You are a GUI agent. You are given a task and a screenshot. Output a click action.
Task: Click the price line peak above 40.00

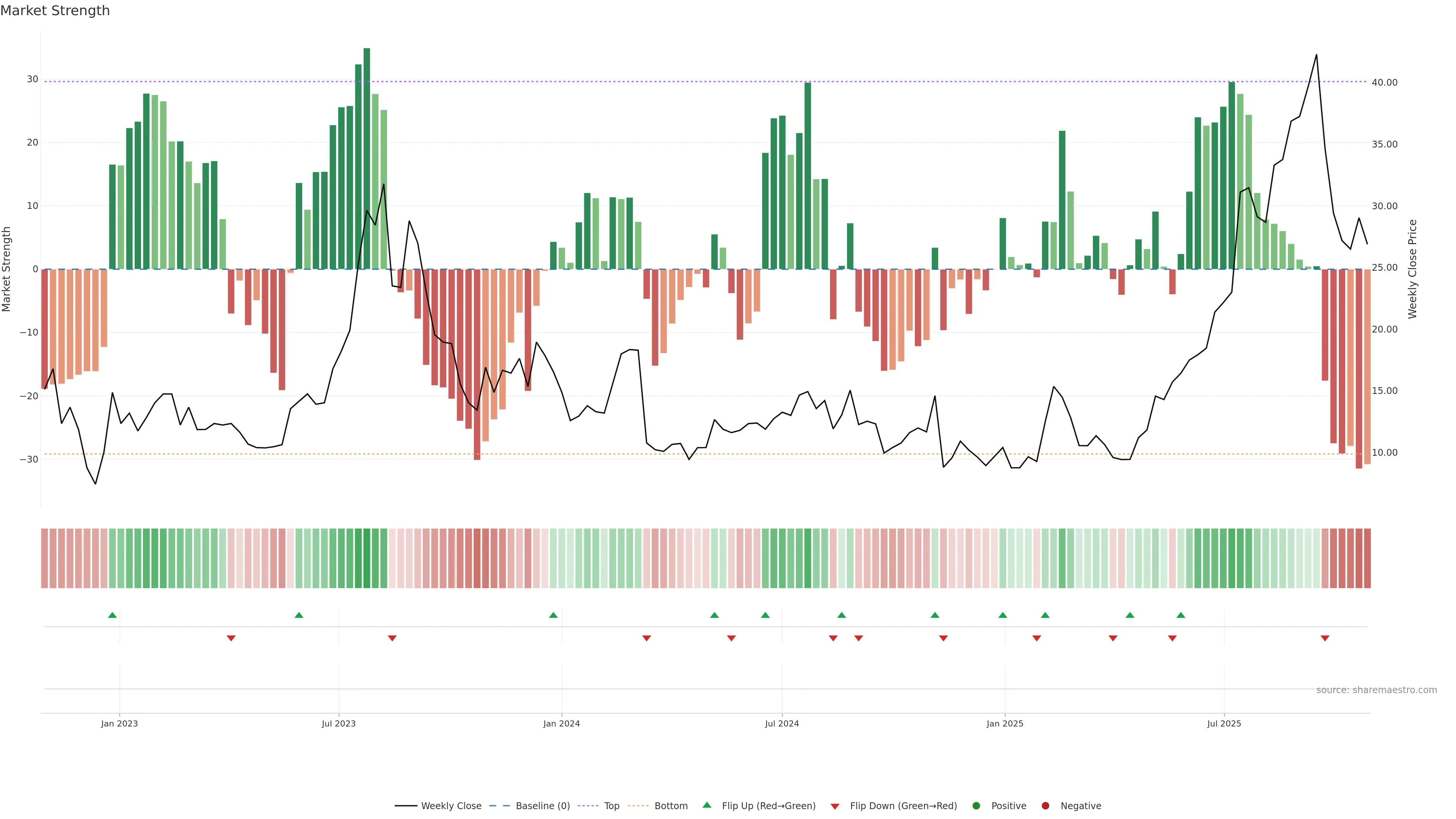coord(1316,55)
